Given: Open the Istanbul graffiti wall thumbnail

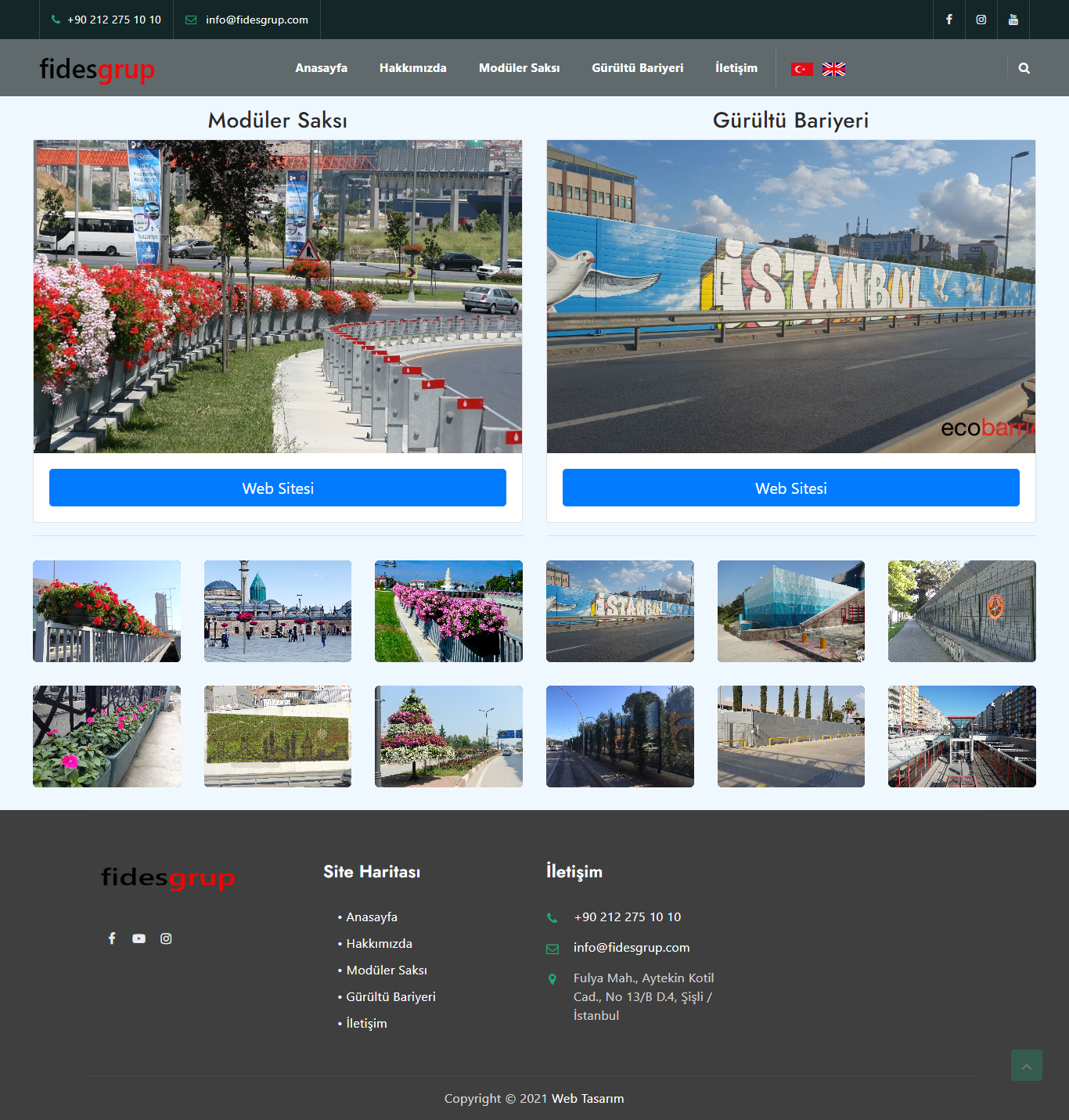Looking at the screenshot, I should [620, 611].
